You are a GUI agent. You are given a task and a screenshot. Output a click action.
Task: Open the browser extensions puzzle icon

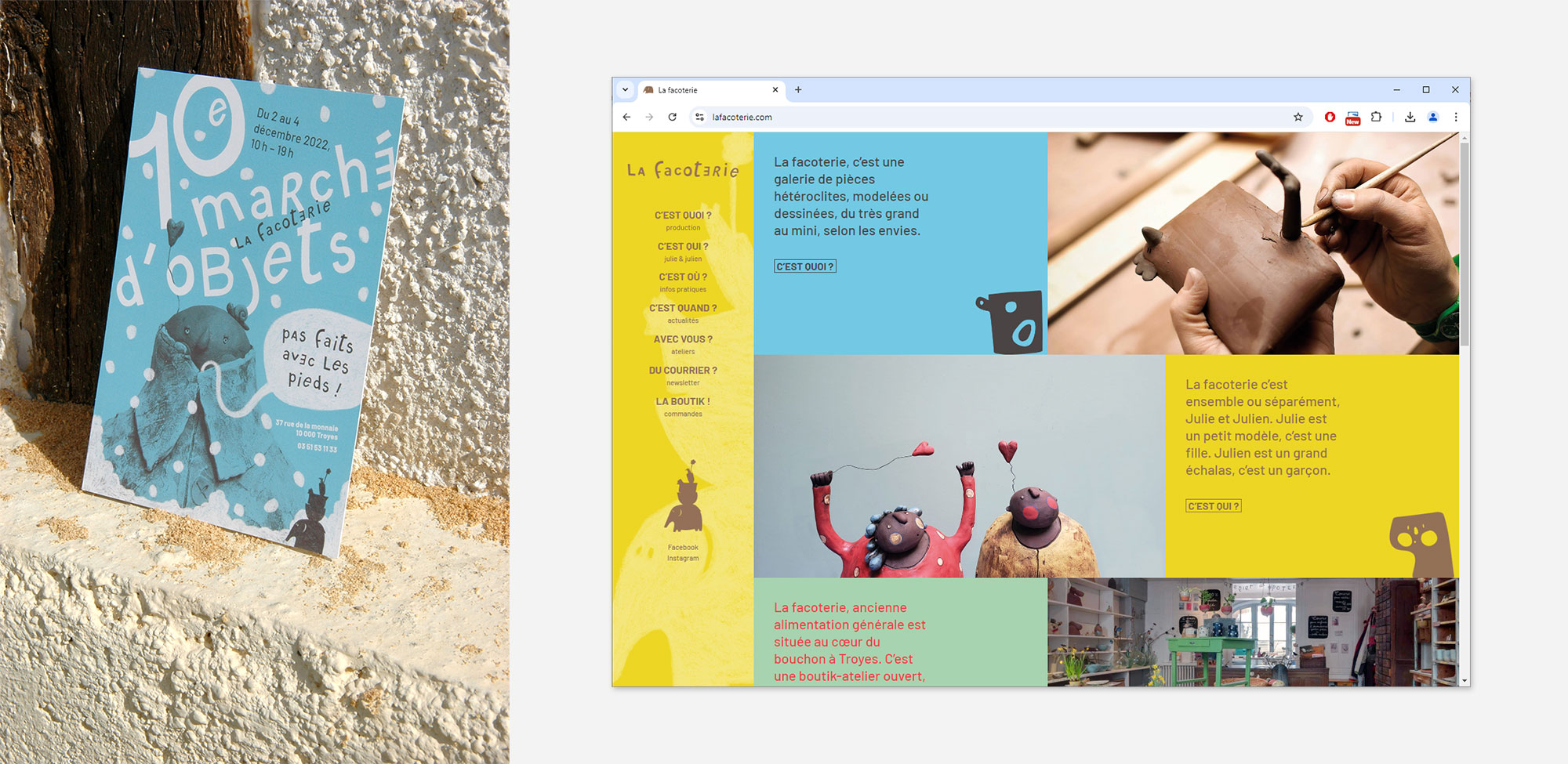coord(1376,117)
